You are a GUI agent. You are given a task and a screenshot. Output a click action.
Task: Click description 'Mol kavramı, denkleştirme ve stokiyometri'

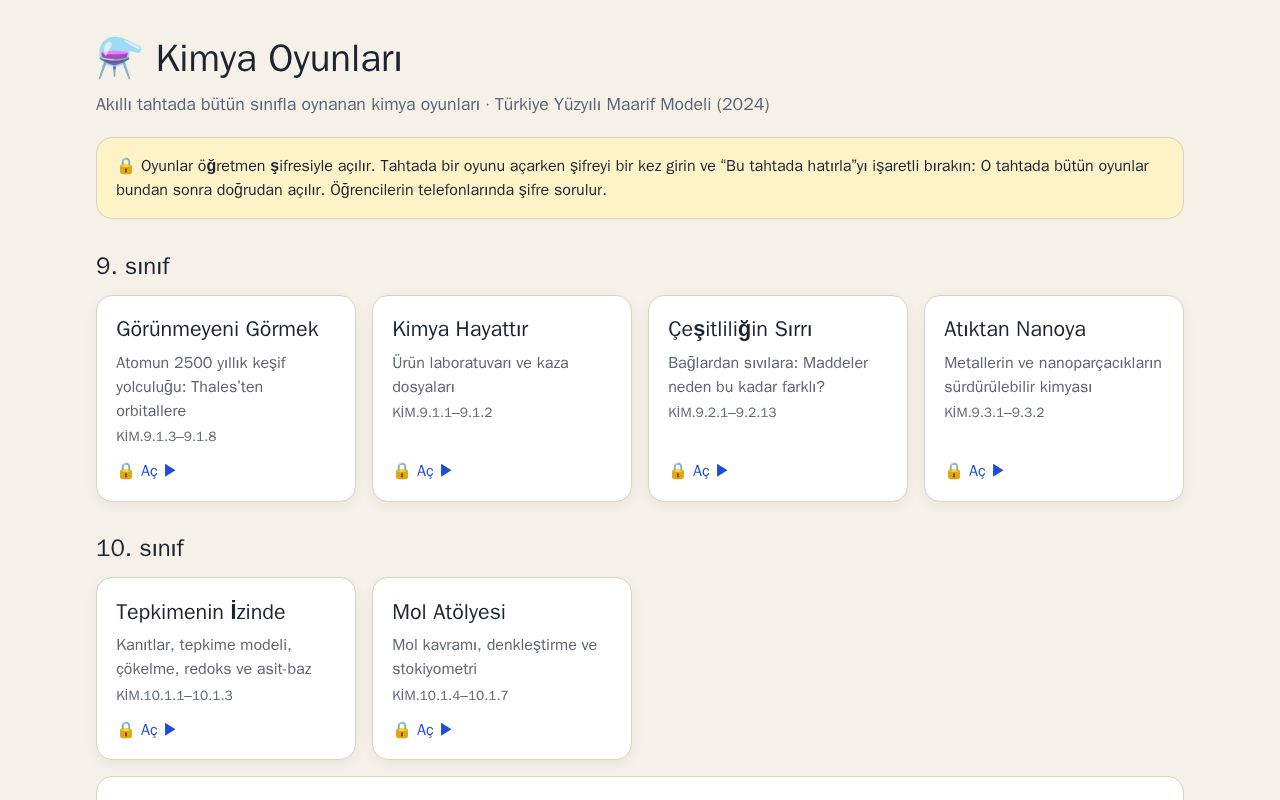(494, 657)
